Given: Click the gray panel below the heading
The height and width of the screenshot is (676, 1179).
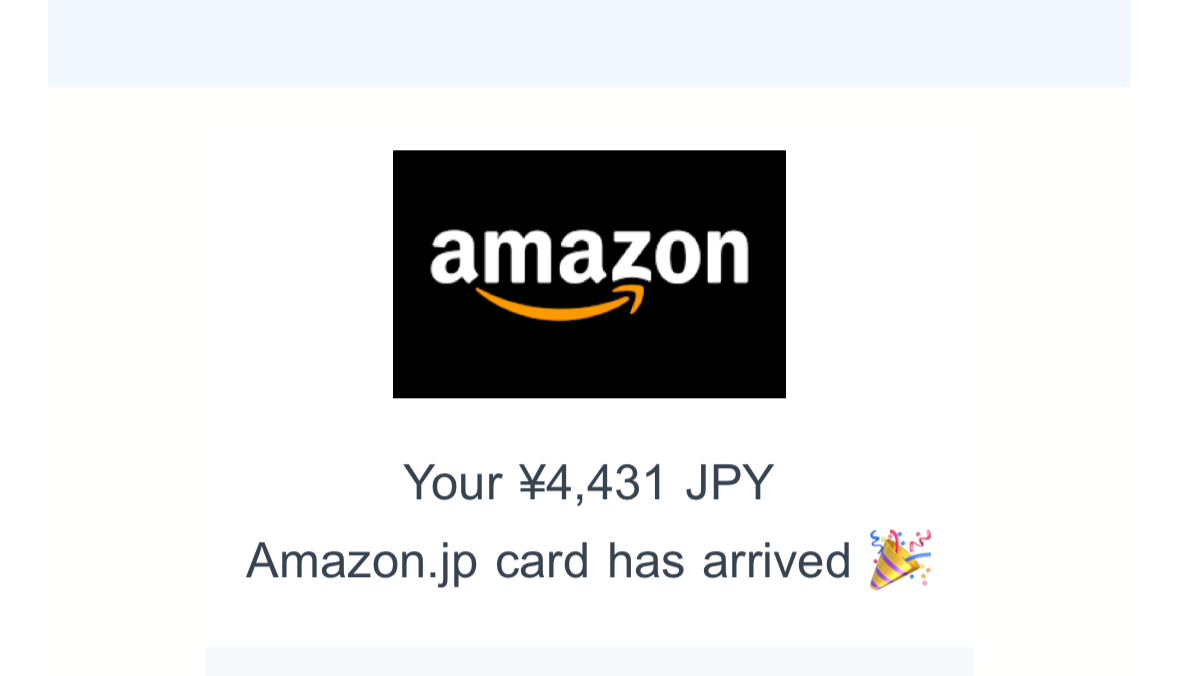Looking at the screenshot, I should 589,662.
